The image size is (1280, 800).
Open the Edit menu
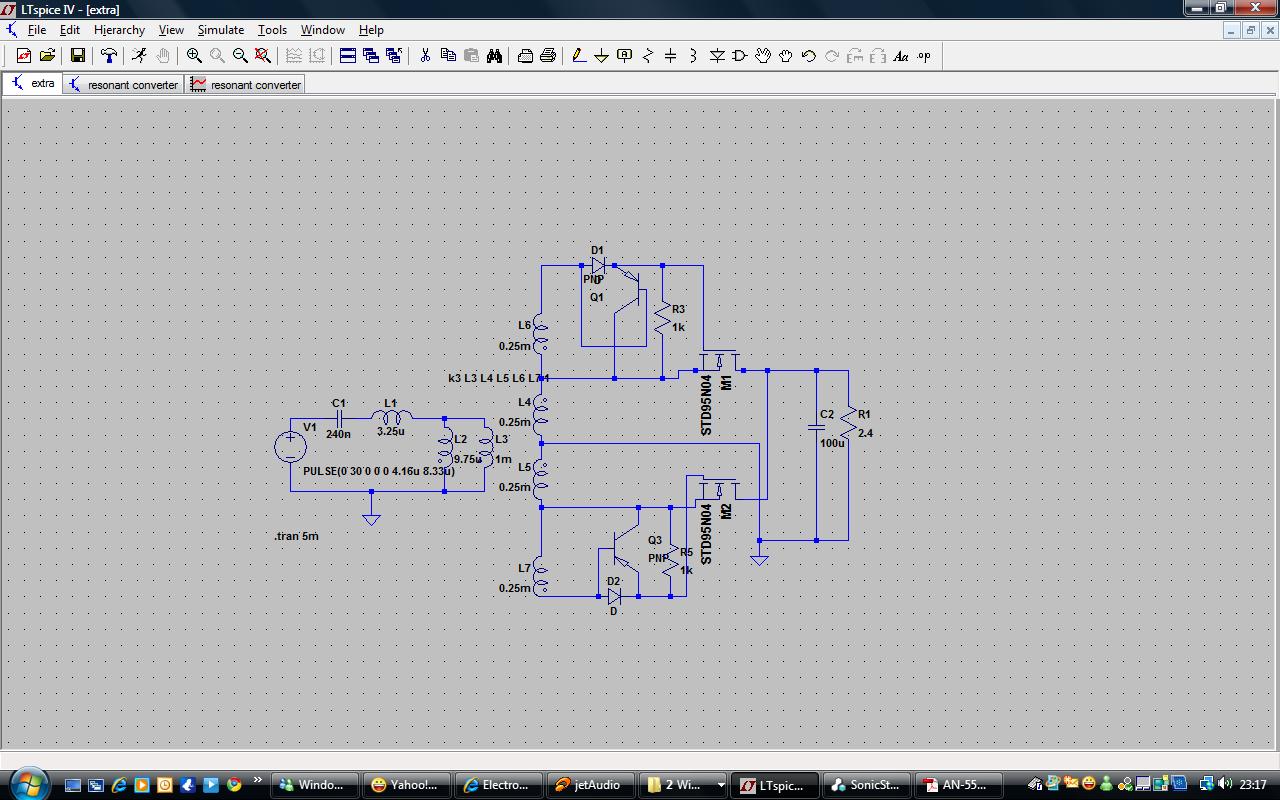pyautogui.click(x=69, y=30)
